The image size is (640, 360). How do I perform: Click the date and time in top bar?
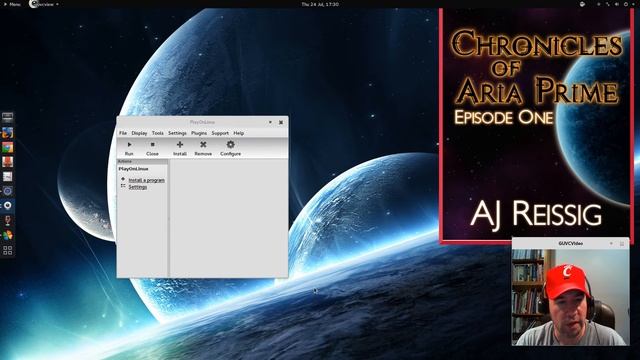coord(320,4)
